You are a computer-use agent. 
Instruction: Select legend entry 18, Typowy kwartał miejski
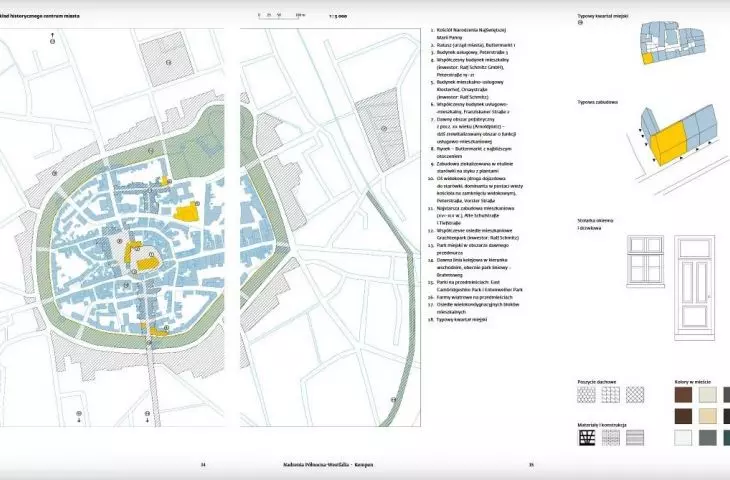457,319
